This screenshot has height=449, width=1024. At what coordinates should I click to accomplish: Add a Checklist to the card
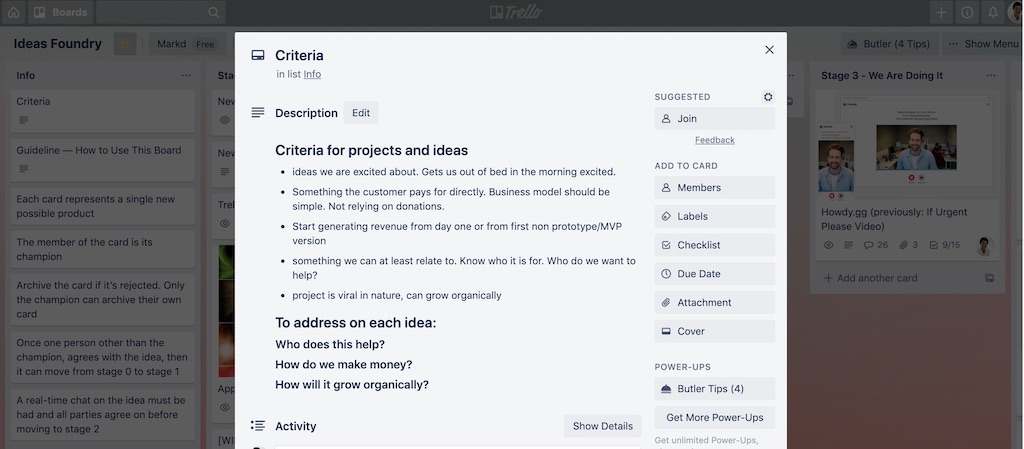714,245
